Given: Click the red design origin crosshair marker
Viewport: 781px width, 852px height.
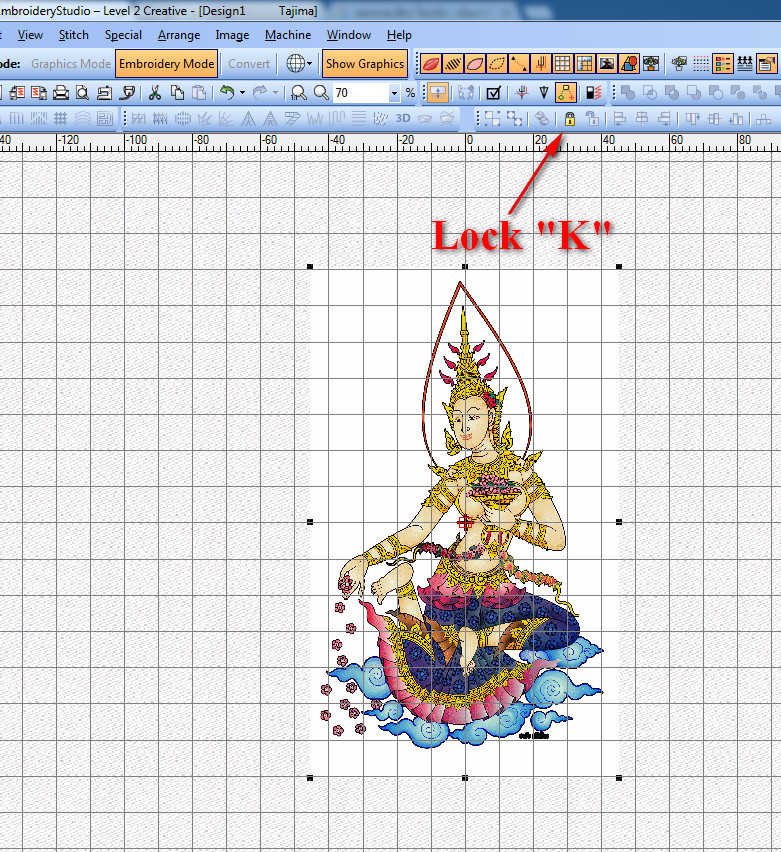Looking at the screenshot, I should tap(465, 522).
